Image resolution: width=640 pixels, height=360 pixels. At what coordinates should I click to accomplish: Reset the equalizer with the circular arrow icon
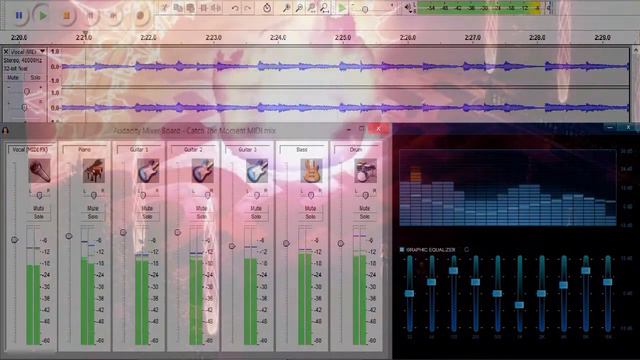coord(466,249)
